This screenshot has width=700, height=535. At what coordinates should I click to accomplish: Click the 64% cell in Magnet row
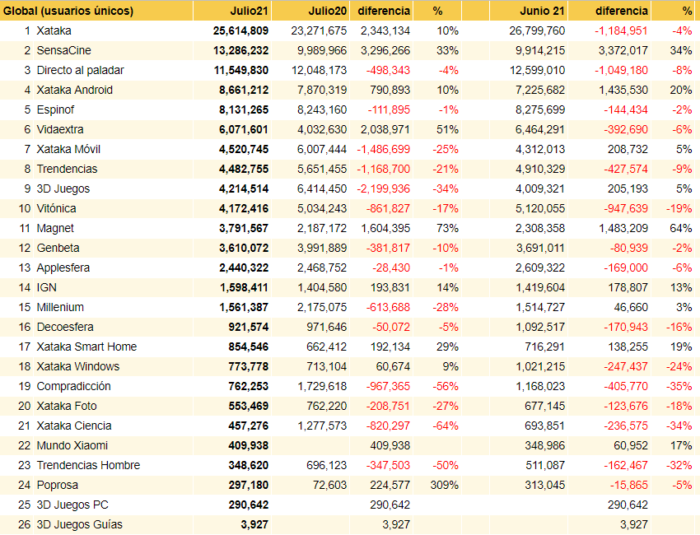[681, 228]
